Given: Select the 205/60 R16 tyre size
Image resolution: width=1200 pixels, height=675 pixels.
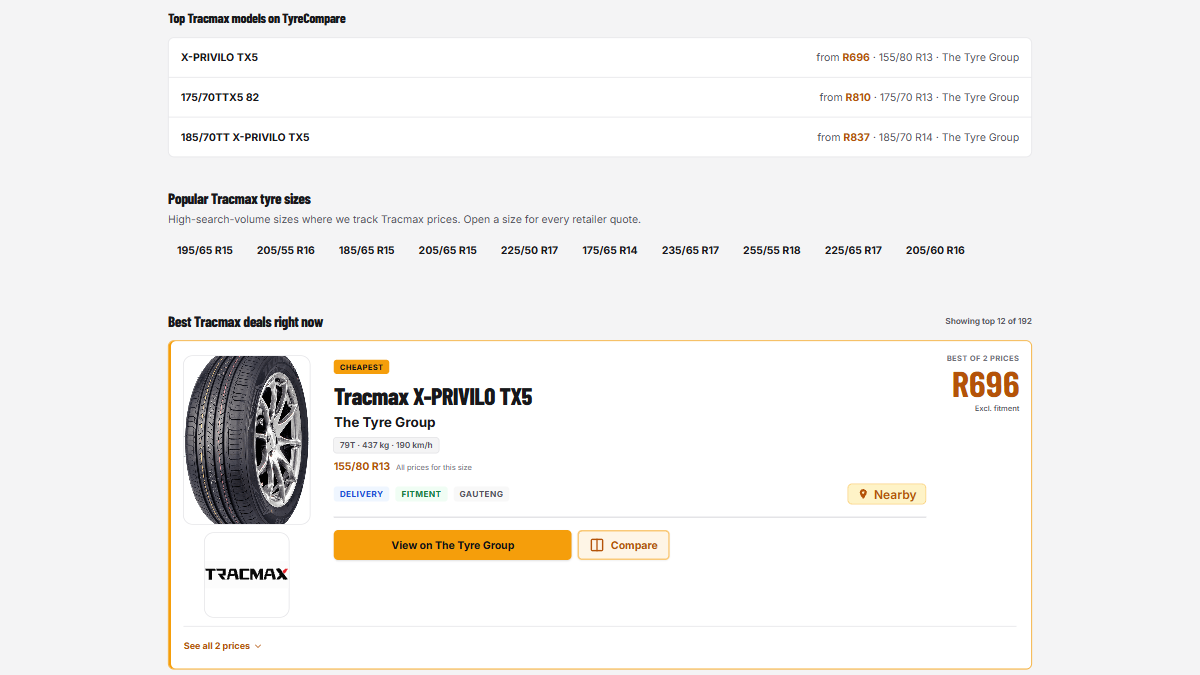Looking at the screenshot, I should click(936, 250).
